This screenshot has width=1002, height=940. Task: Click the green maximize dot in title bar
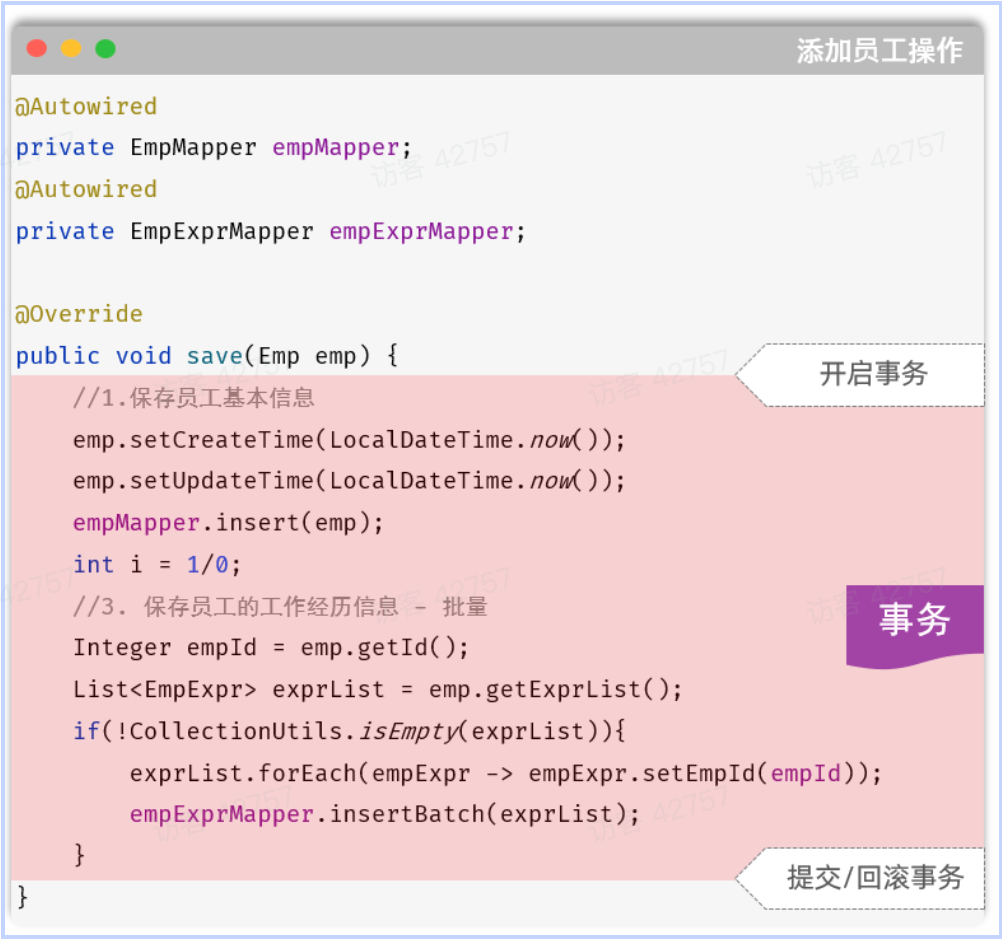(105, 48)
